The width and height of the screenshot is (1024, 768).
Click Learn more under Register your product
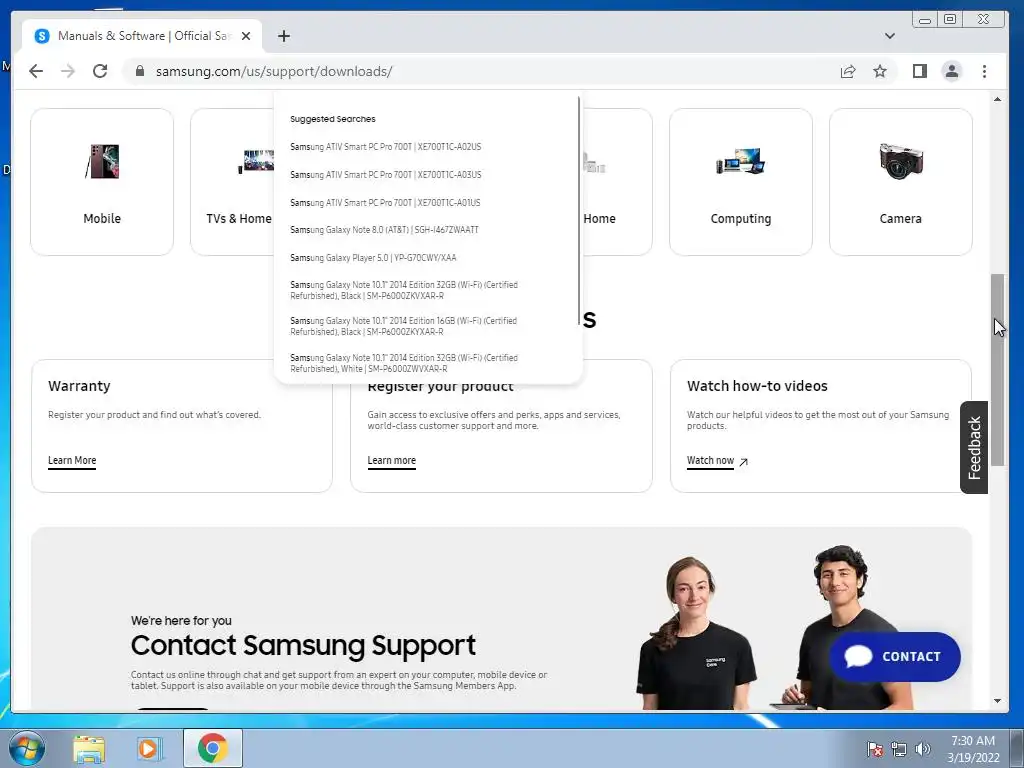391,460
